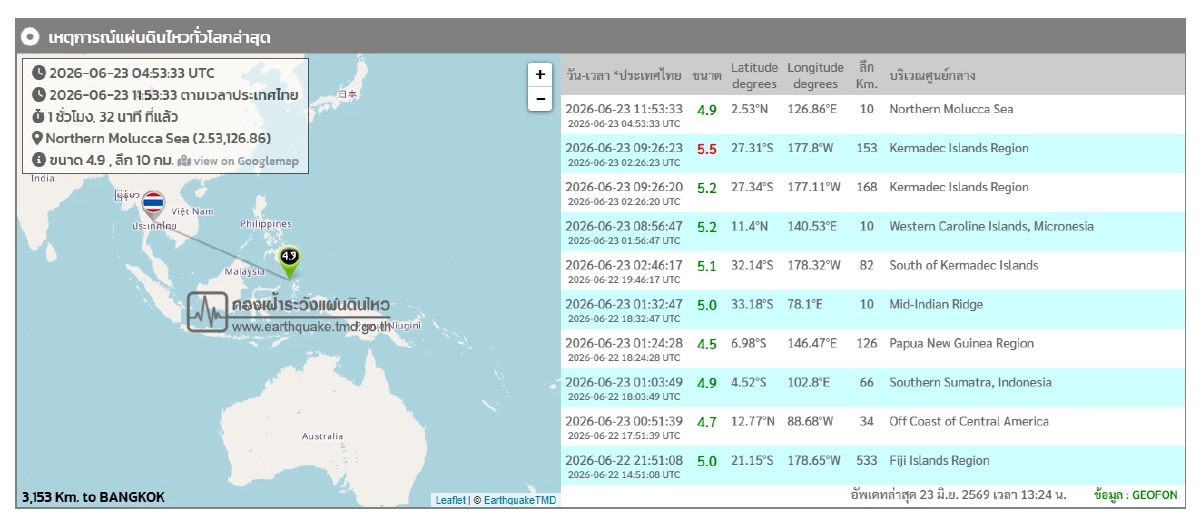
Task: Click the ลึก Km. depth column header
Action: [867, 75]
